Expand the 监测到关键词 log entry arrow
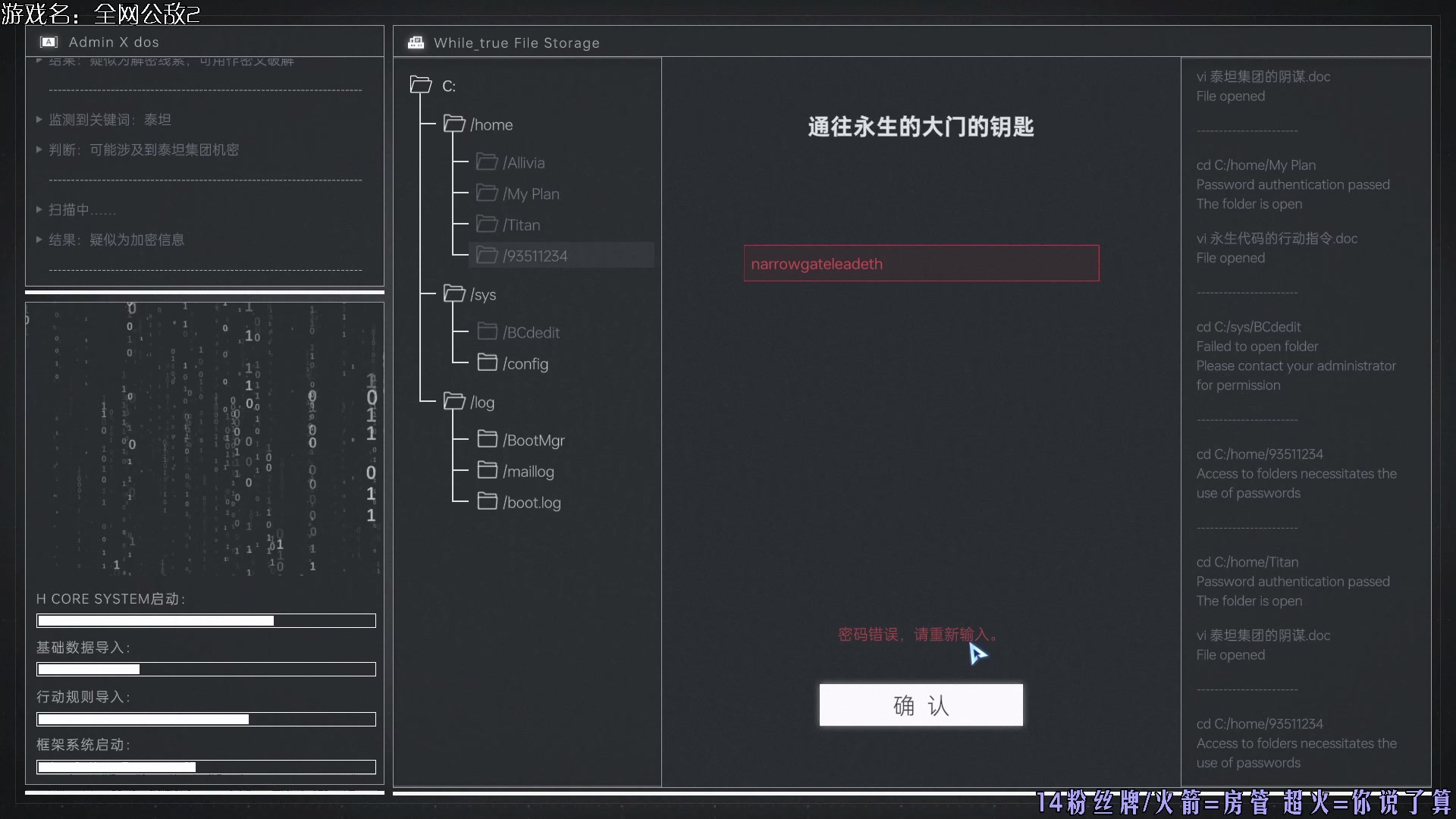This screenshot has height=819, width=1456. [39, 119]
